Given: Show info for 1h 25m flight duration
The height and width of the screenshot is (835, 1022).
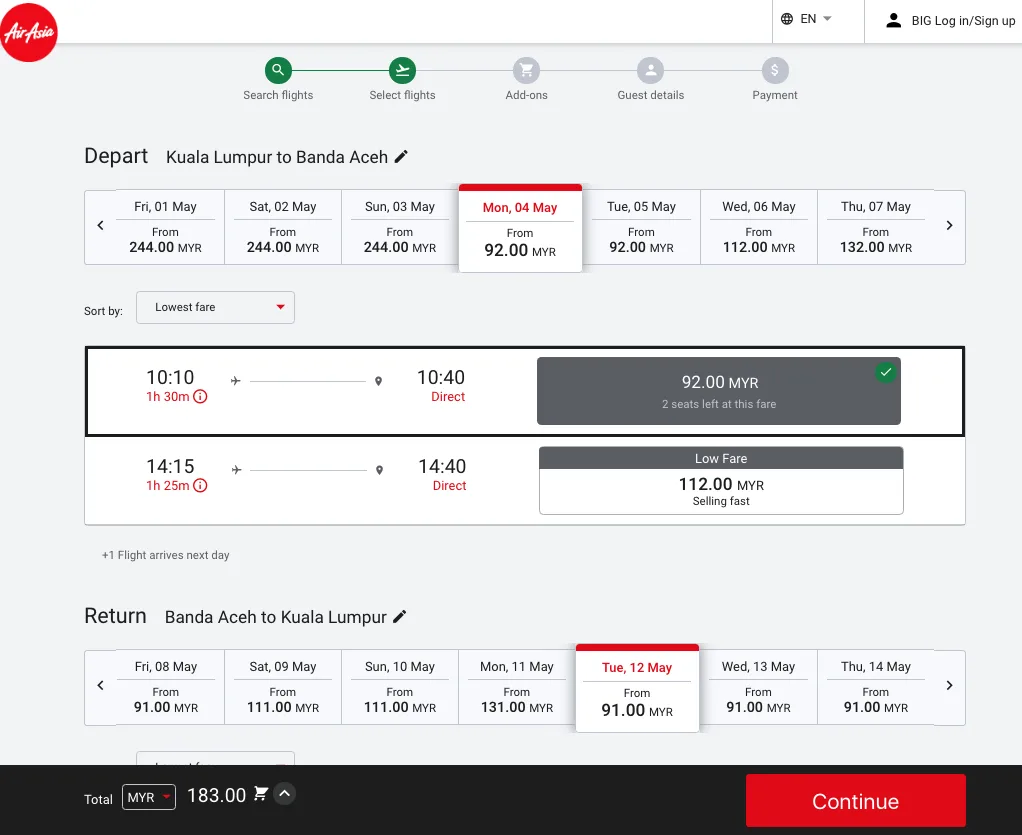Looking at the screenshot, I should [x=200, y=486].
